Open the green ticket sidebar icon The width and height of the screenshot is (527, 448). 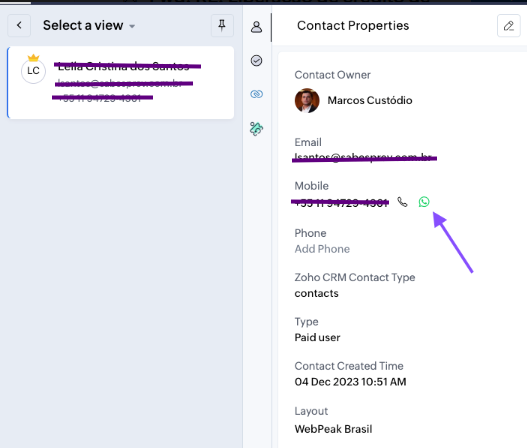coord(256,129)
